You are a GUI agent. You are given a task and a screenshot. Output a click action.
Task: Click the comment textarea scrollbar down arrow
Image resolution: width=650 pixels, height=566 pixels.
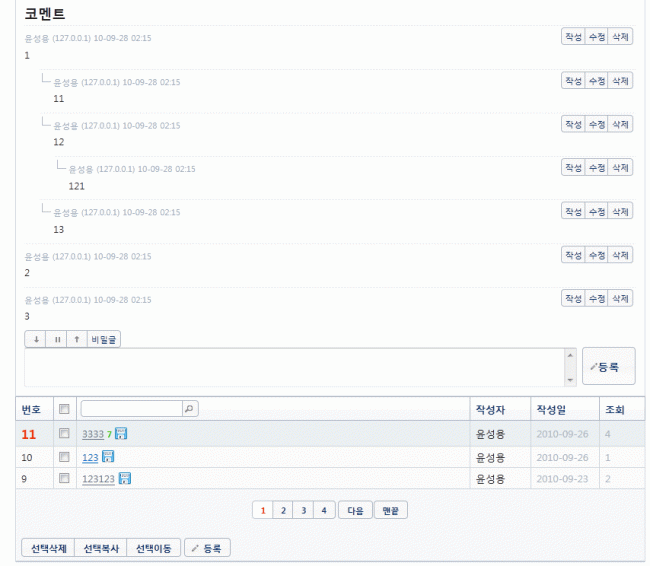pyautogui.click(x=570, y=380)
